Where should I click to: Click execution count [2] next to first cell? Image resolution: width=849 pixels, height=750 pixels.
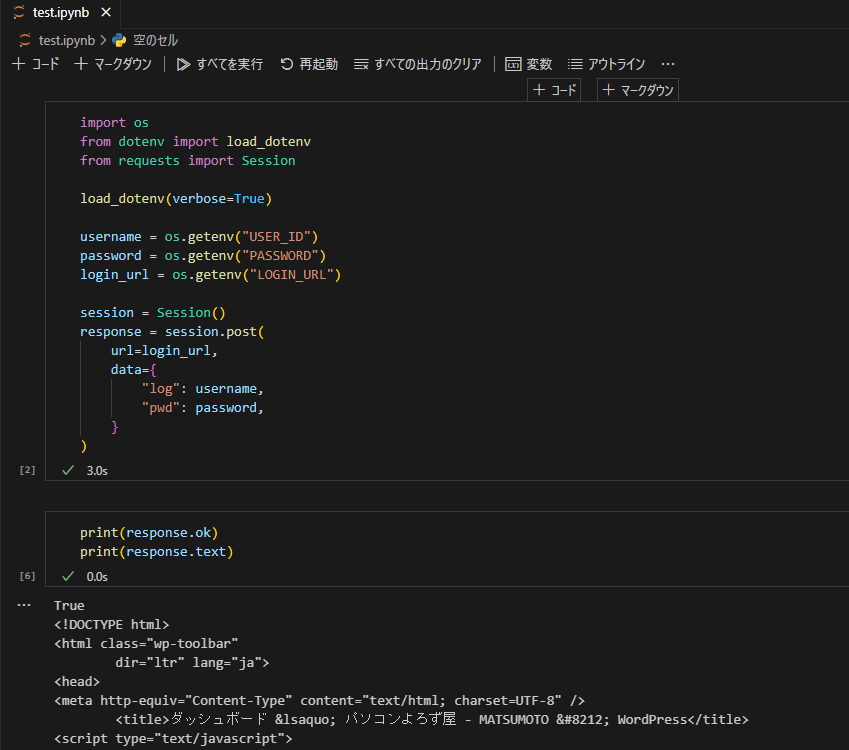tap(25, 469)
